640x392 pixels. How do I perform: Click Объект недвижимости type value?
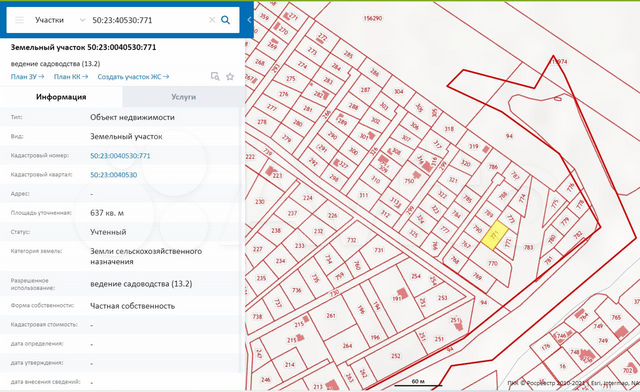132,117
